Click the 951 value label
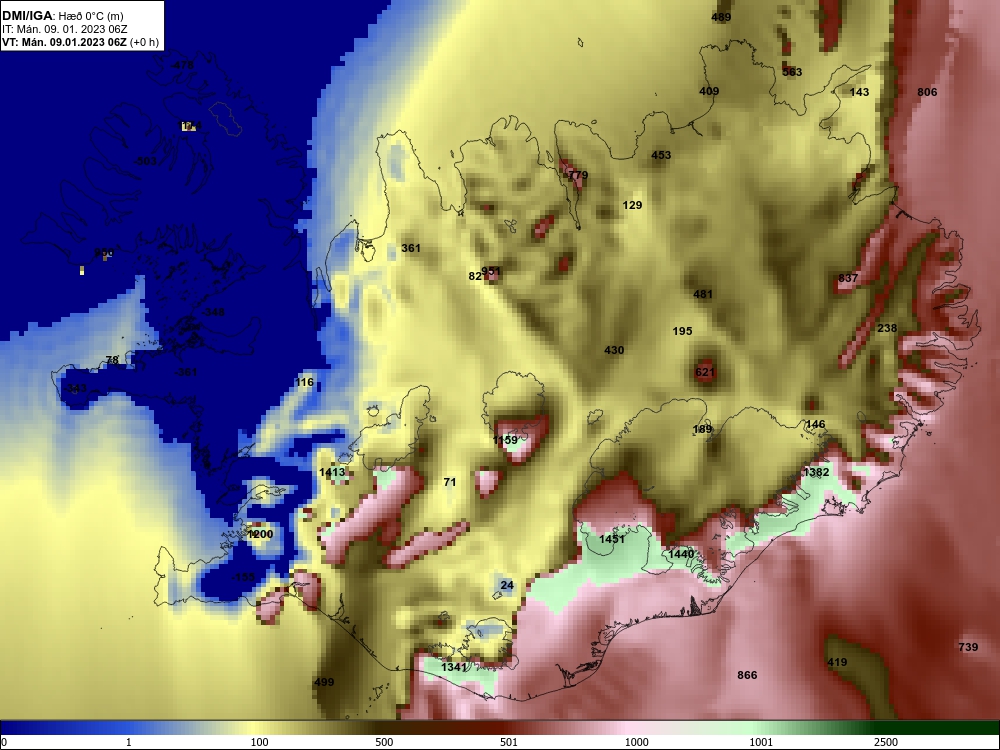Image resolution: width=1000 pixels, height=750 pixels. point(491,272)
